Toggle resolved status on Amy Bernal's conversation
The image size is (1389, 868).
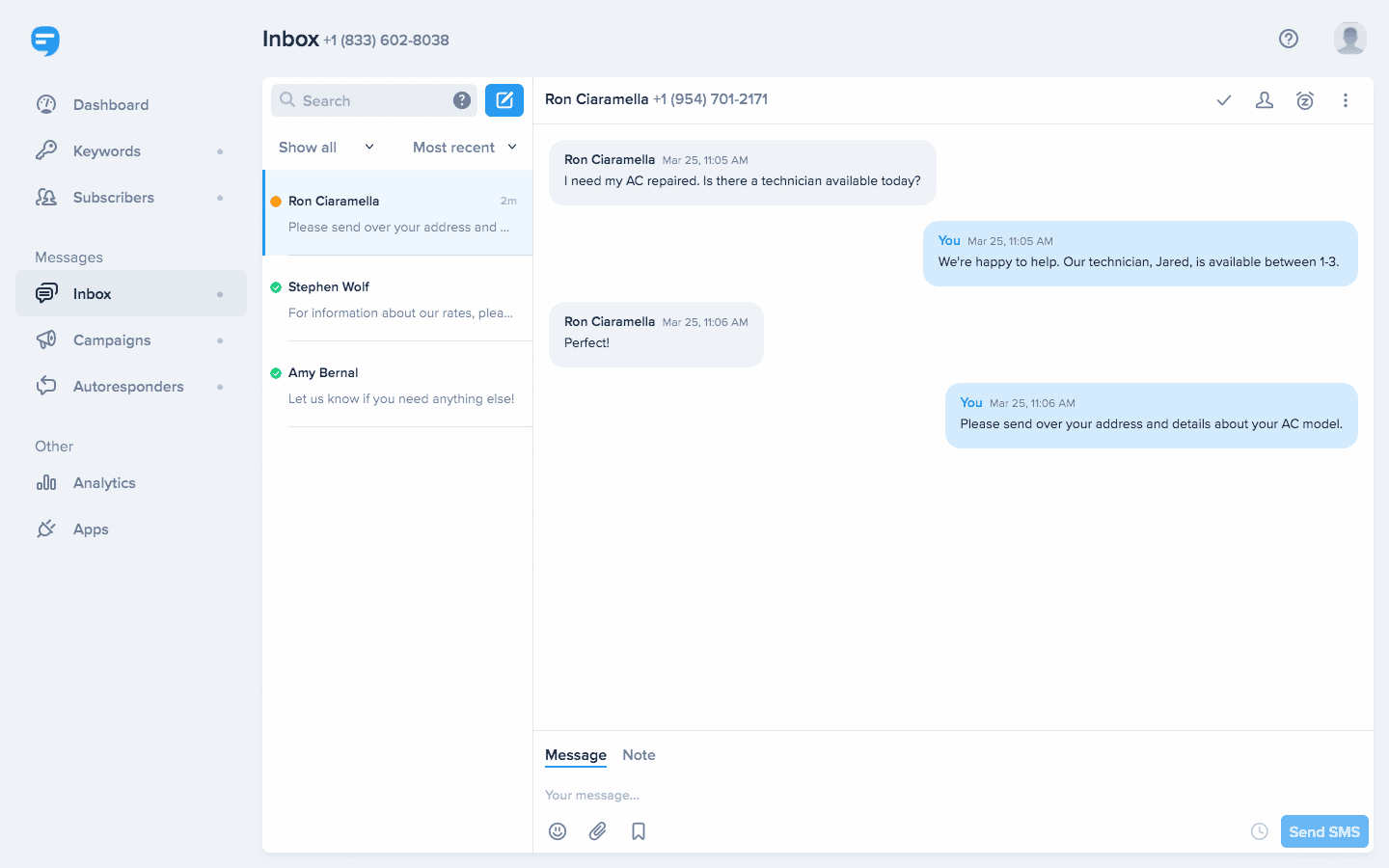[x=275, y=371]
